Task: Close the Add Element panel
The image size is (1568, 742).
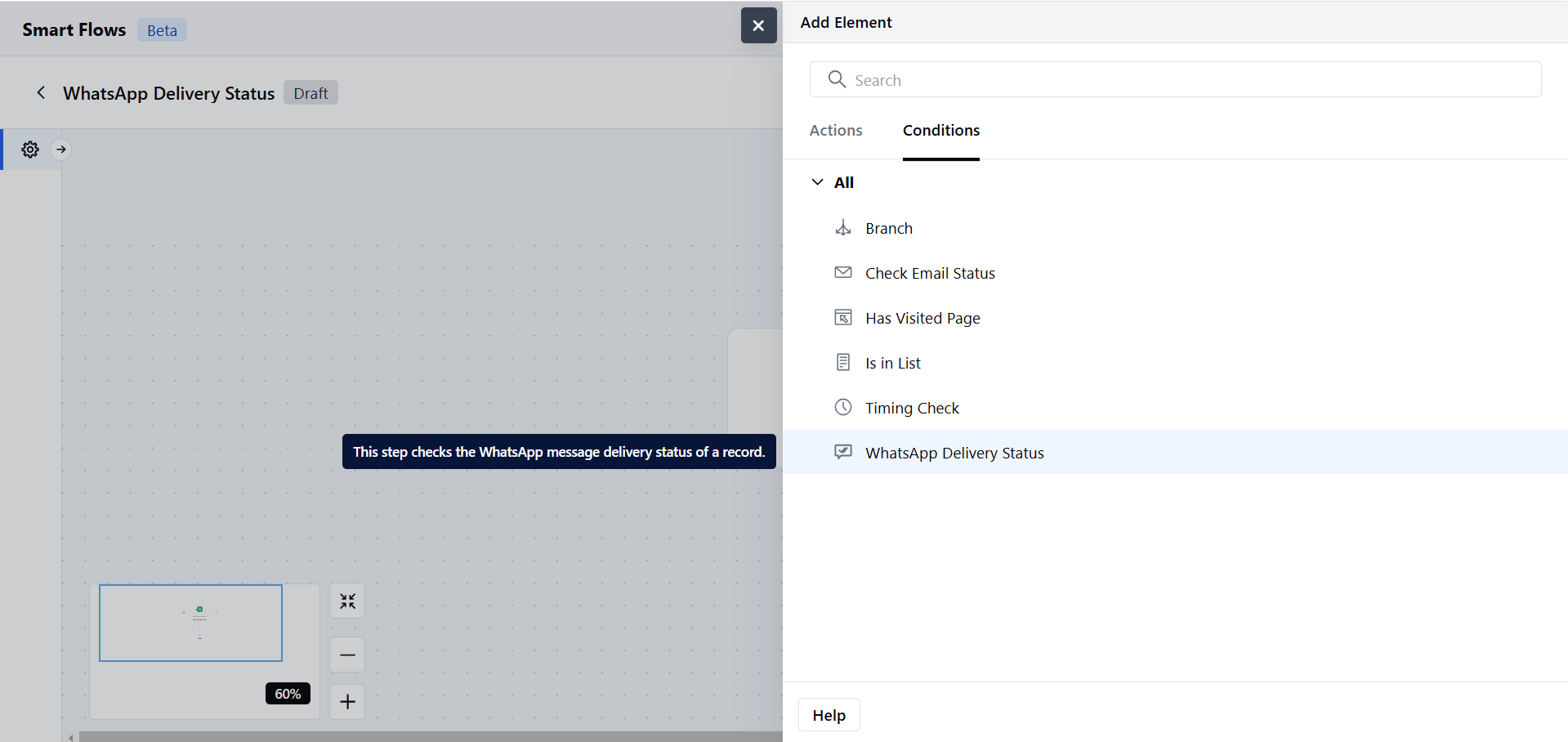Action: pyautogui.click(x=758, y=25)
